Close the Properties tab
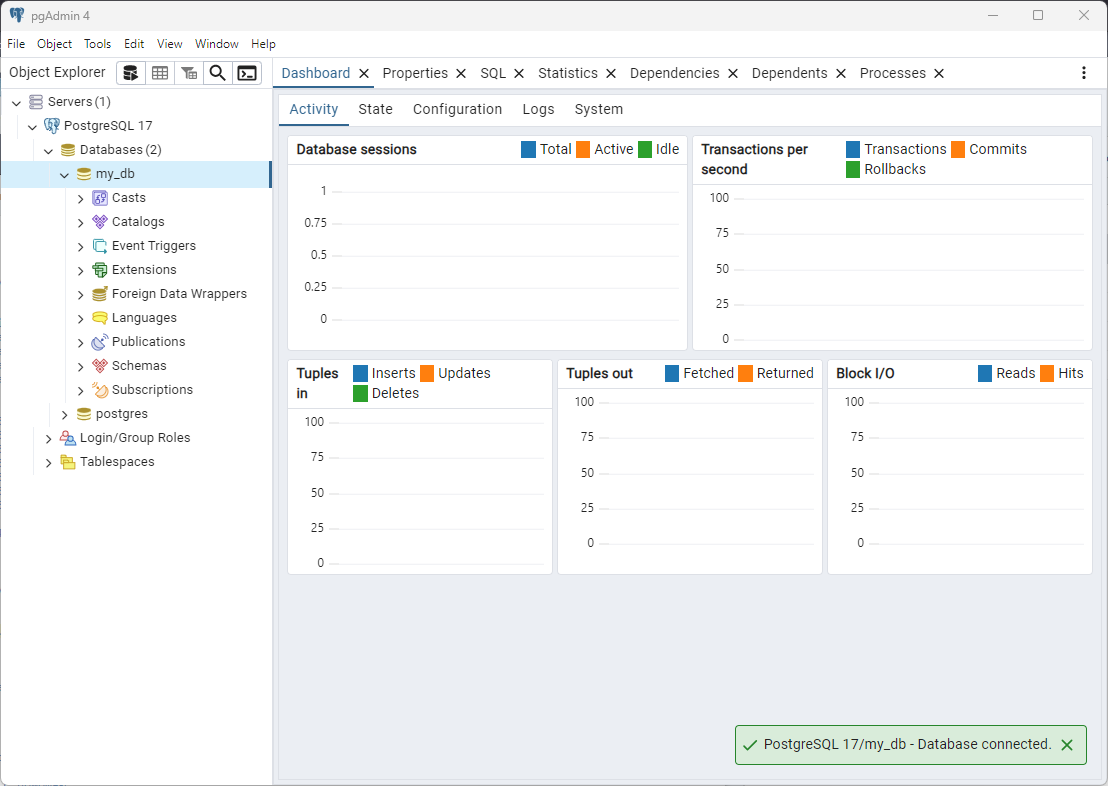 tap(461, 74)
